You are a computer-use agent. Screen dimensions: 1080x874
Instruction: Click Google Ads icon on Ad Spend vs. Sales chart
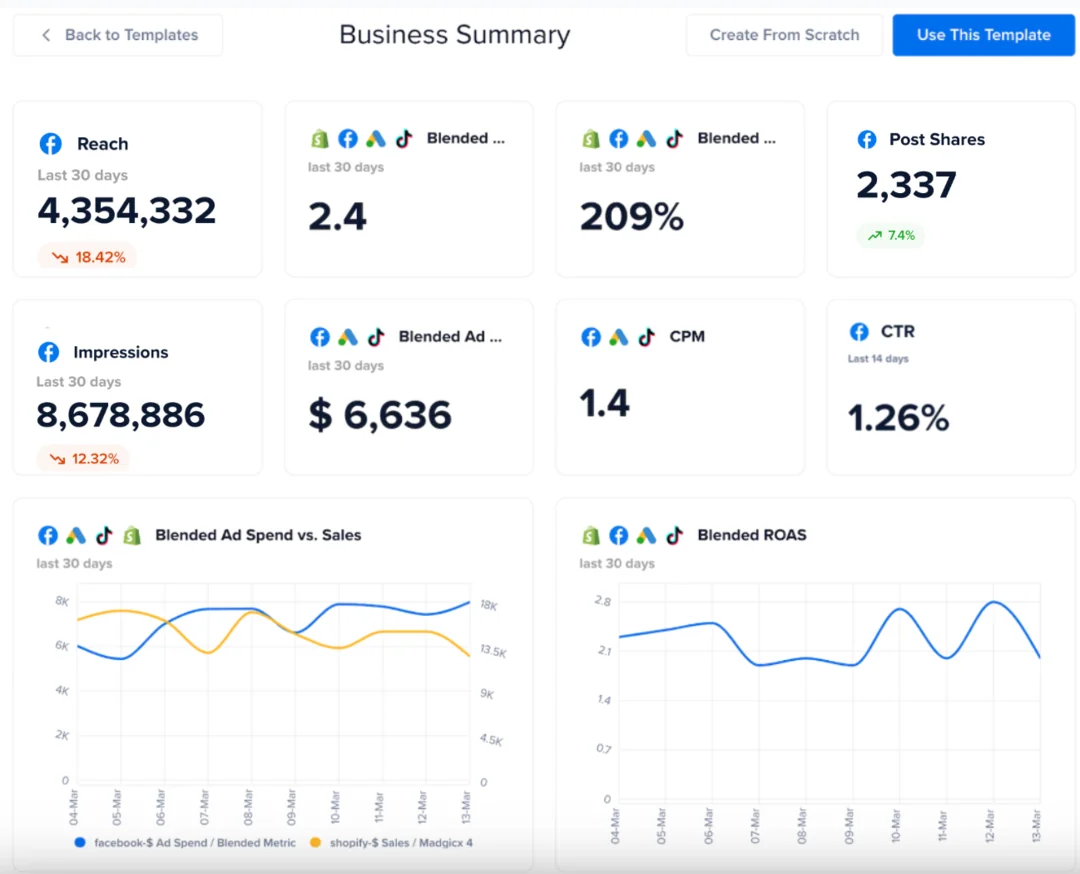[x=76, y=535]
